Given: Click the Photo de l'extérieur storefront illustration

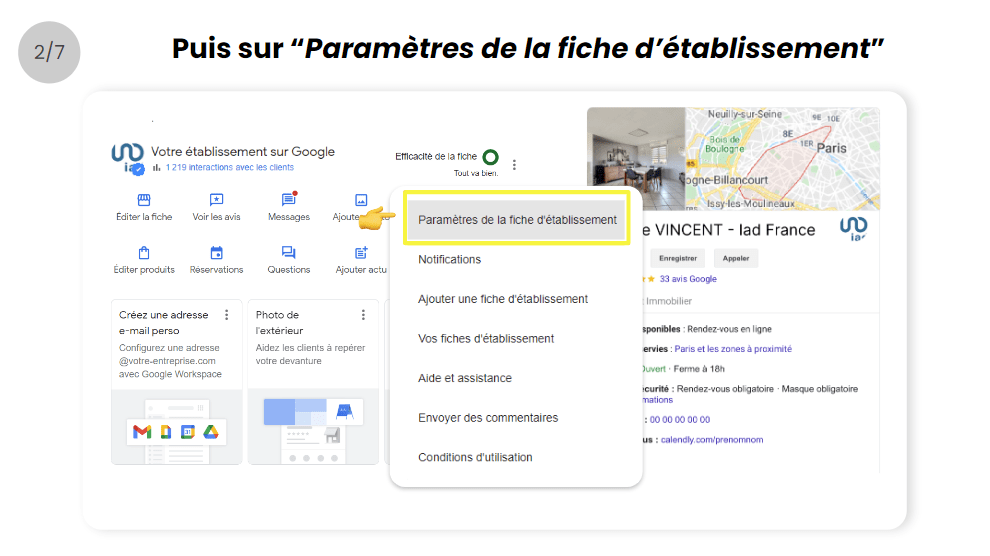Looking at the screenshot, I should [313, 427].
